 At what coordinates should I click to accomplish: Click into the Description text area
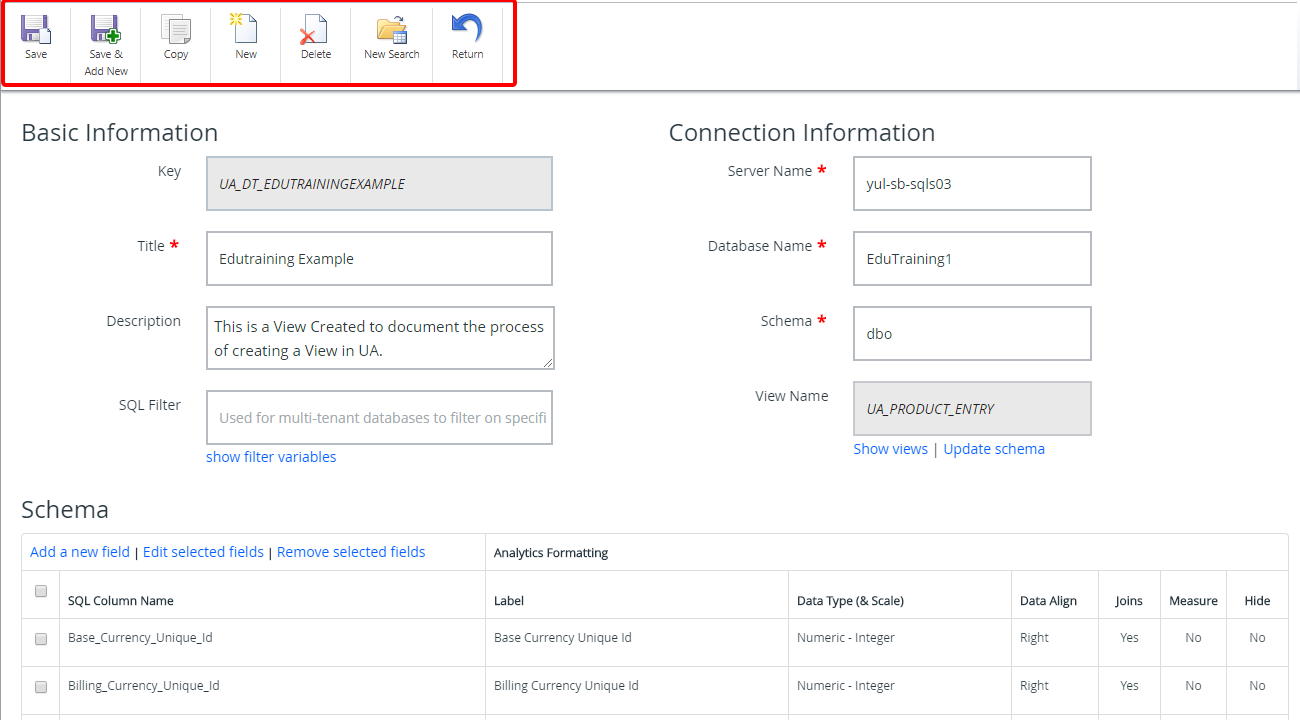click(x=379, y=338)
